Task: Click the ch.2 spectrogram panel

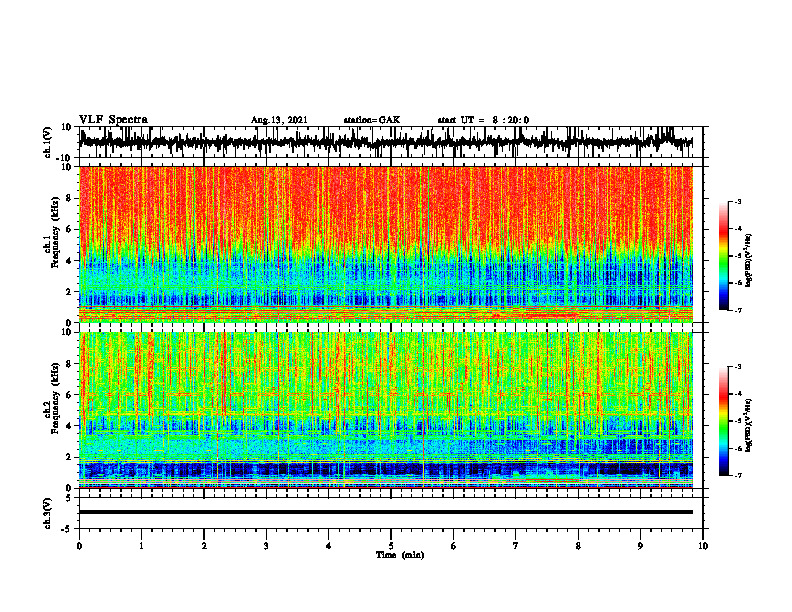Action: point(386,410)
